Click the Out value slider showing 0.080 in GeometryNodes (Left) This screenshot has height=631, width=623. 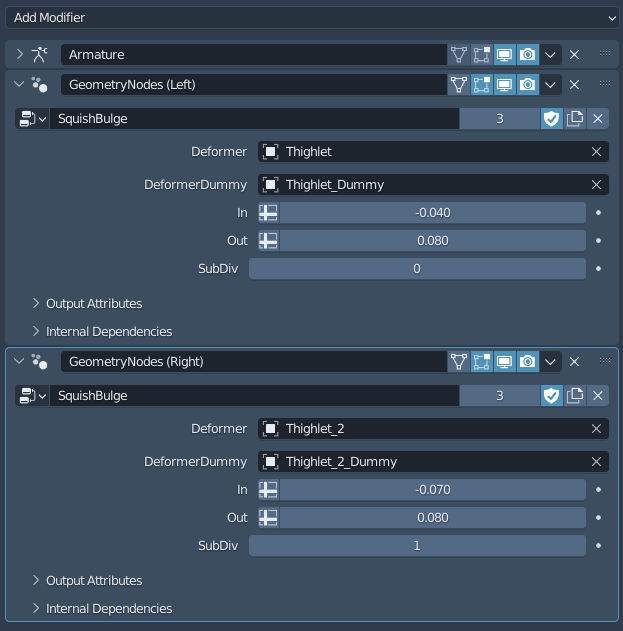point(432,240)
